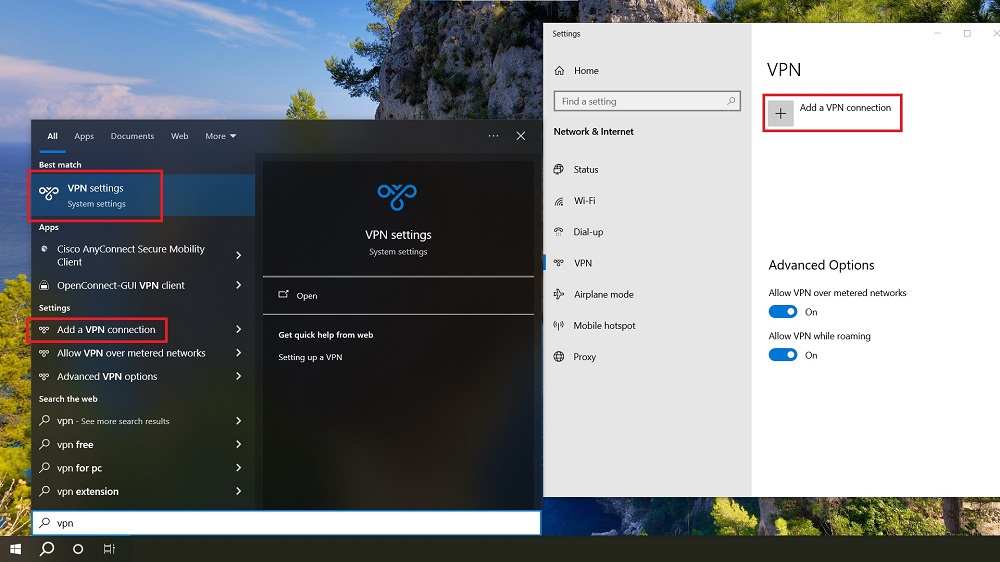The image size is (1000, 562).
Task: Expand the Cisco AnyConnect result arrow
Action: click(238, 256)
